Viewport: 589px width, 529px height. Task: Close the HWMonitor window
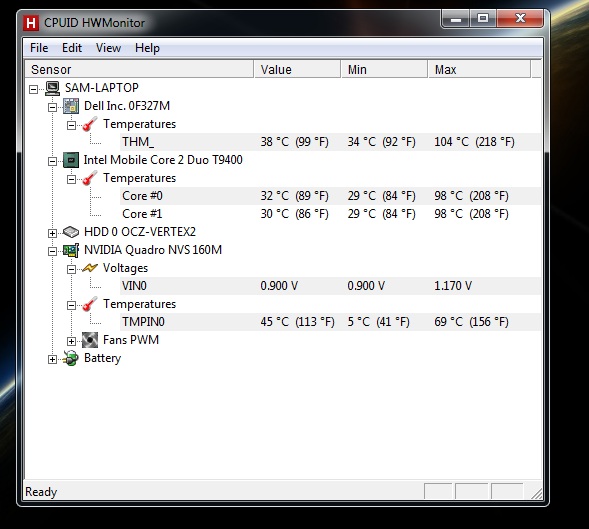tap(520, 19)
